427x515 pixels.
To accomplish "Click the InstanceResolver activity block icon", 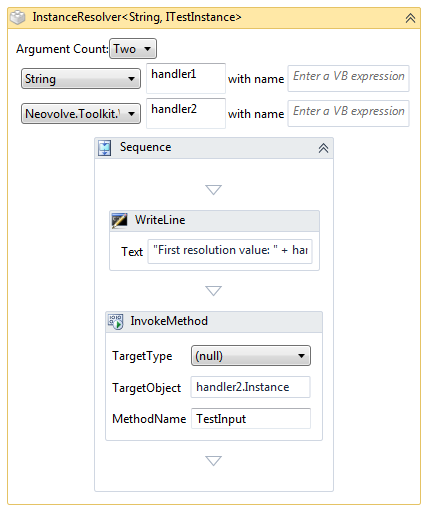I will [x=18, y=17].
